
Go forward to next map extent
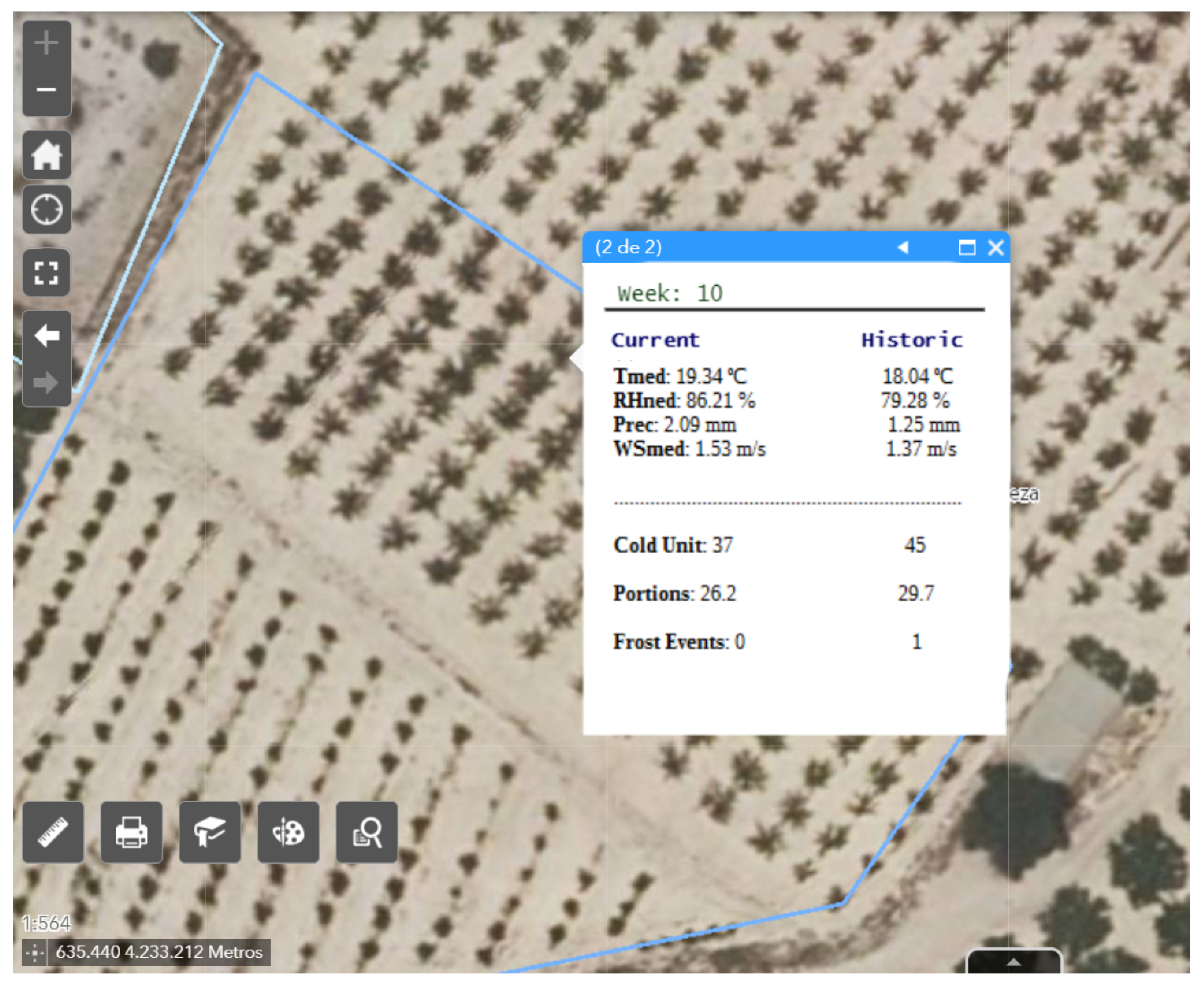[x=47, y=382]
